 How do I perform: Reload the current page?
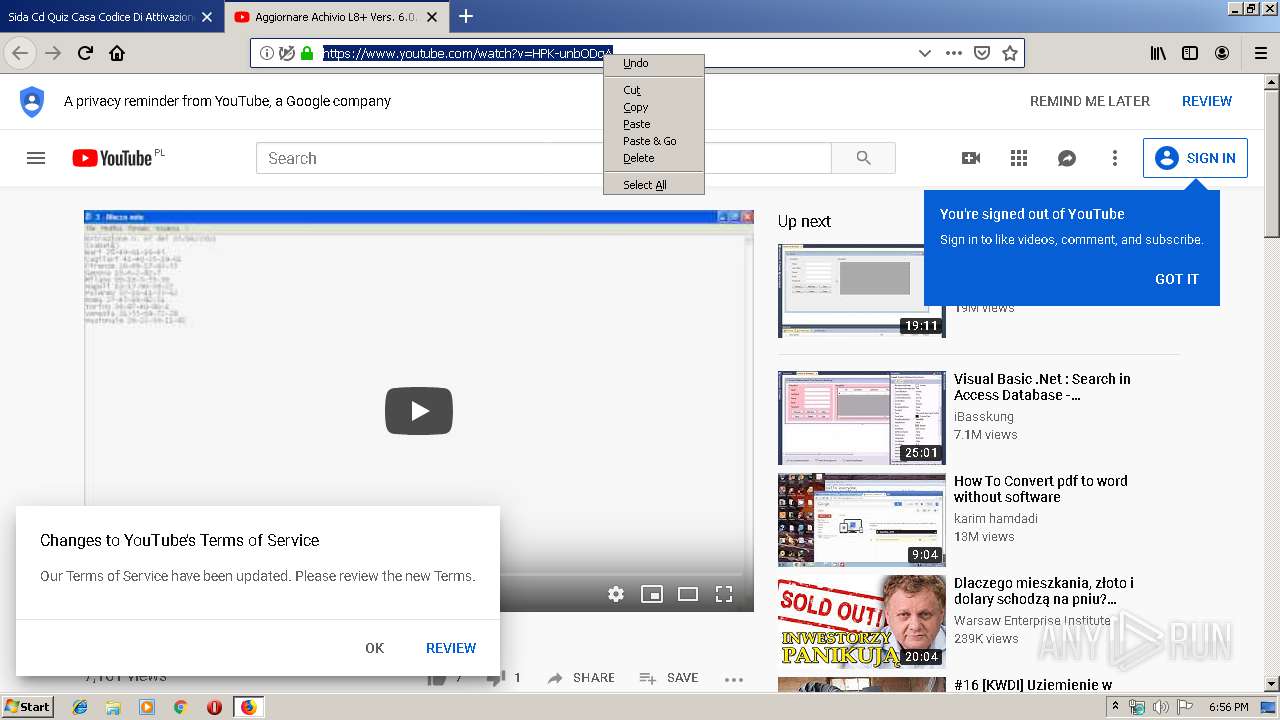(85, 53)
